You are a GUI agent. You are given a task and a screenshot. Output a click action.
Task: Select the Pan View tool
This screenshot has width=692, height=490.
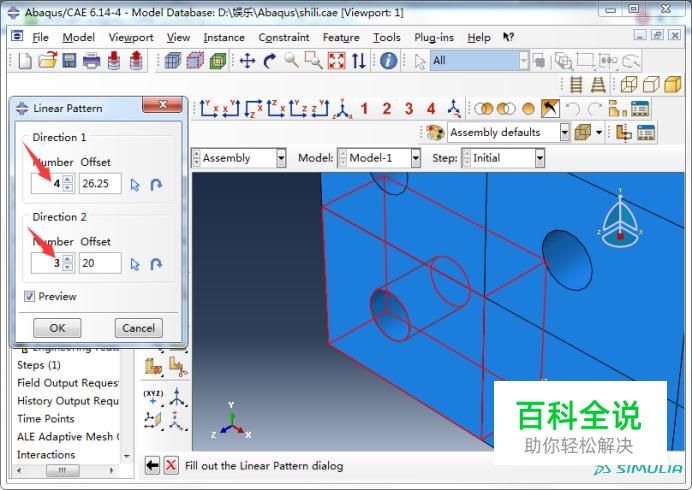click(247, 60)
